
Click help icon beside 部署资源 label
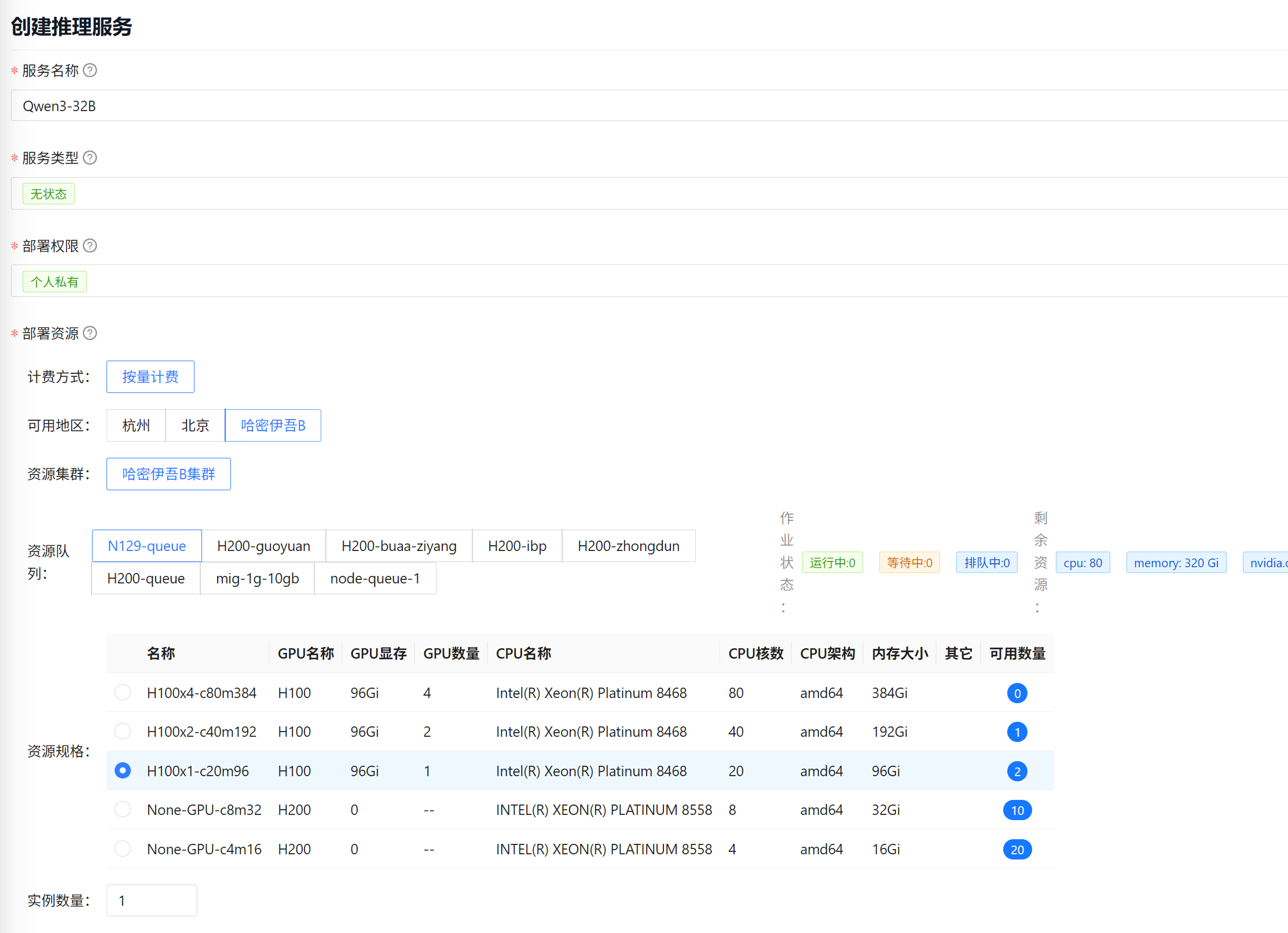90,333
